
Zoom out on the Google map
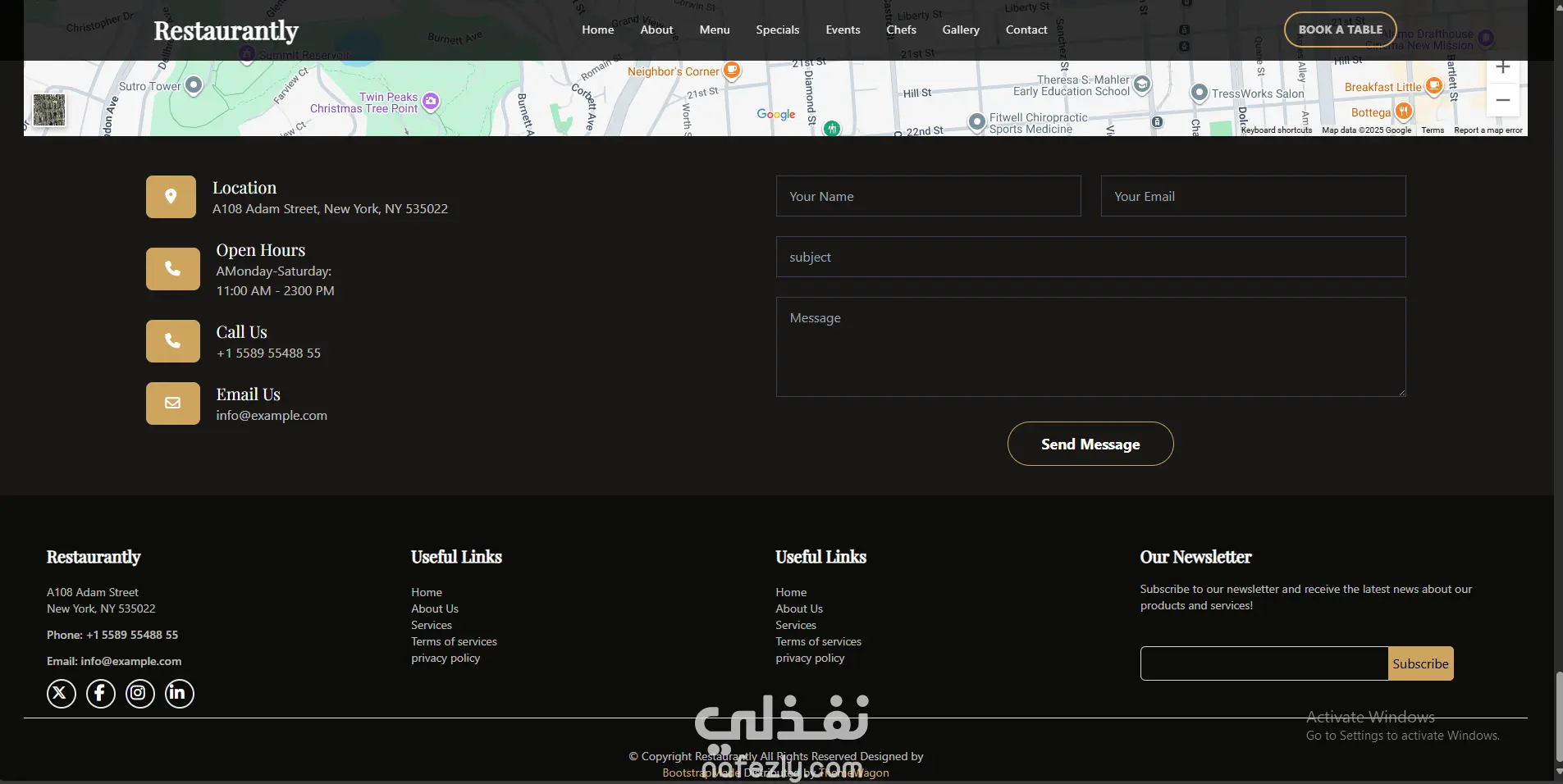coord(1502,100)
